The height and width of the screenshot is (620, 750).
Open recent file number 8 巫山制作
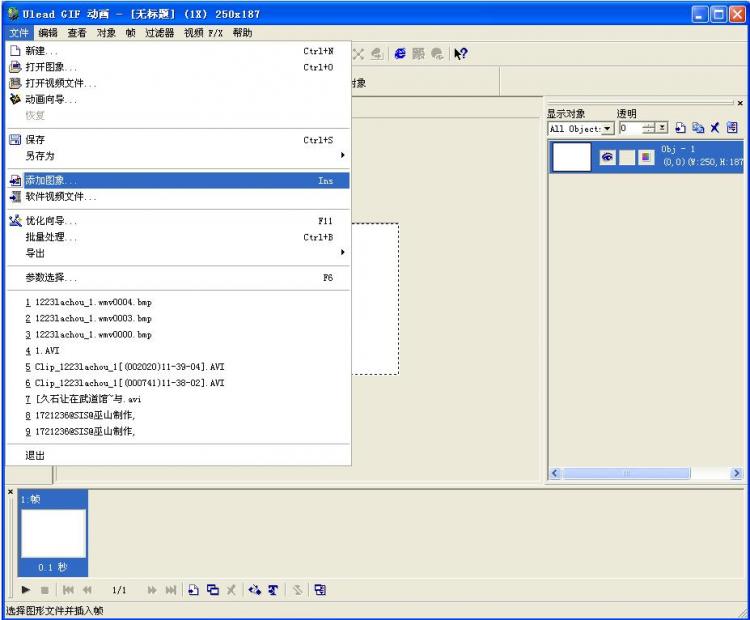pos(178,415)
